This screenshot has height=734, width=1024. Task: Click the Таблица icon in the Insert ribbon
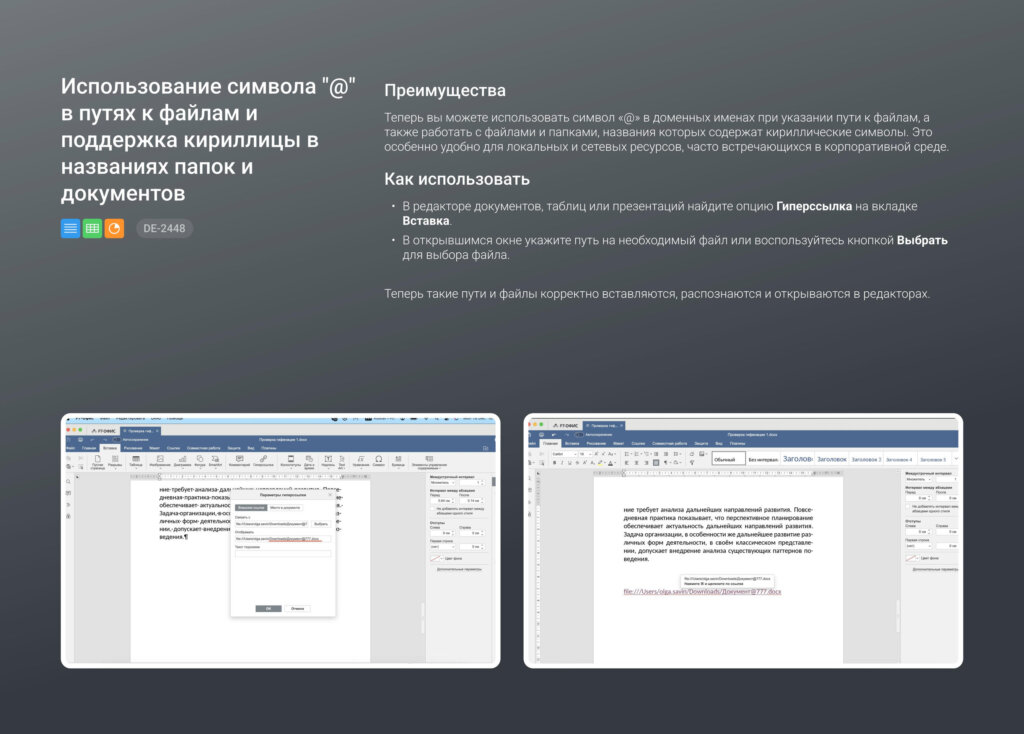[x=135, y=460]
